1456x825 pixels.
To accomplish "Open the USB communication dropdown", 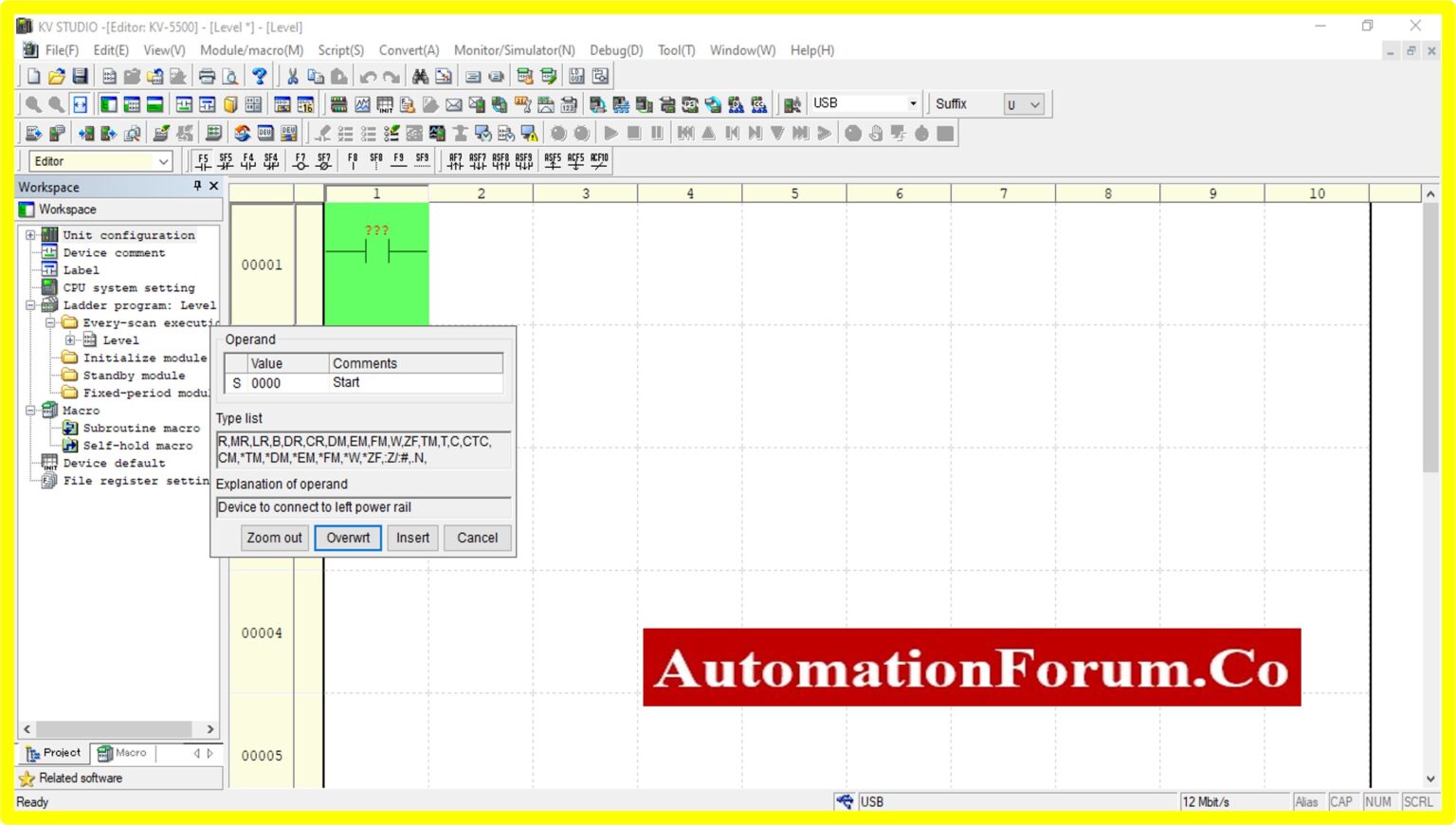I will pos(912,103).
